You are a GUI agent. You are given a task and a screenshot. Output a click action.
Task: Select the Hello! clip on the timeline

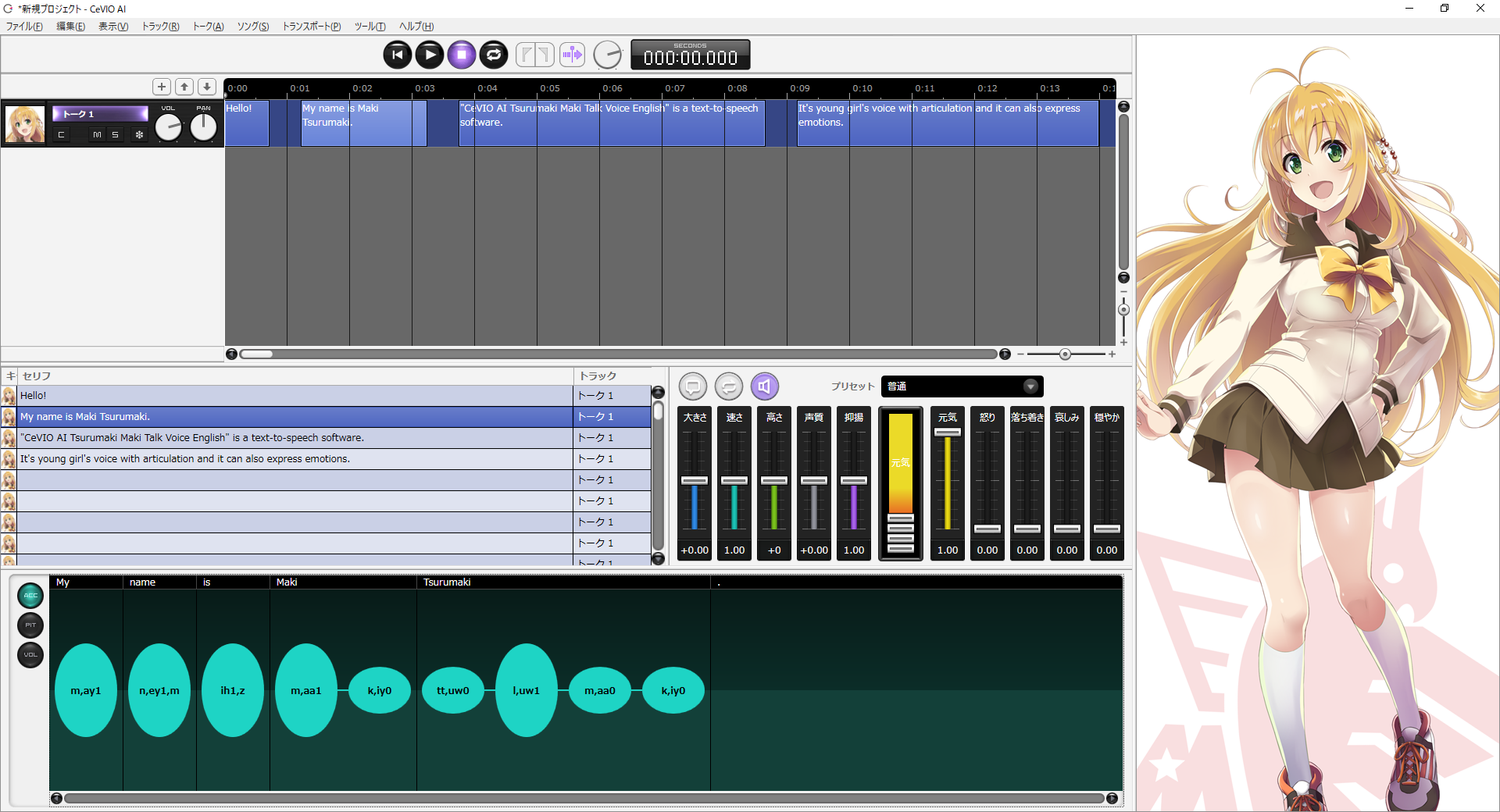[246, 123]
